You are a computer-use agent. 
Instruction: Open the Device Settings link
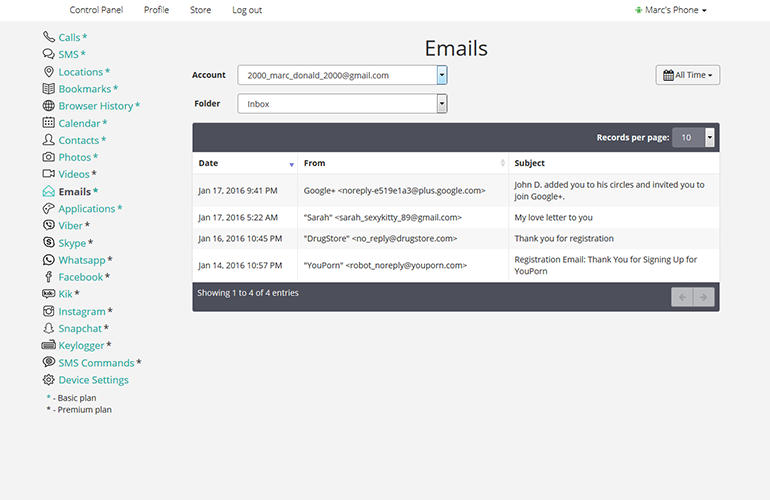pyautogui.click(x=93, y=380)
